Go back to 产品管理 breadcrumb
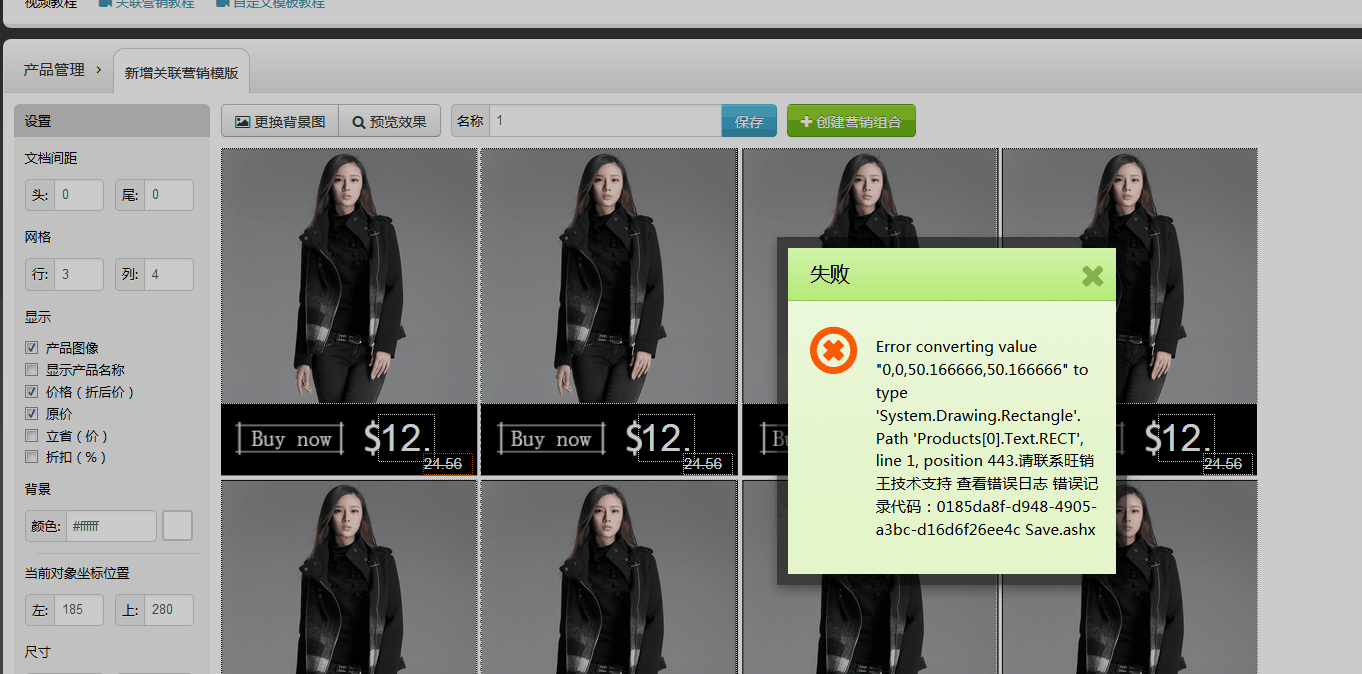 (54, 70)
